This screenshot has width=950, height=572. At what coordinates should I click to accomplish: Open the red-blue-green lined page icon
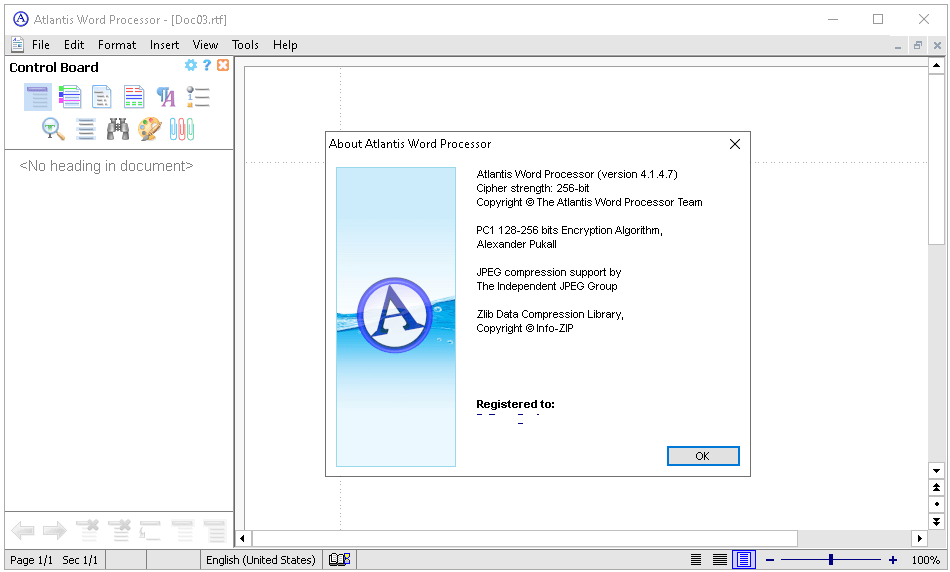click(x=134, y=97)
